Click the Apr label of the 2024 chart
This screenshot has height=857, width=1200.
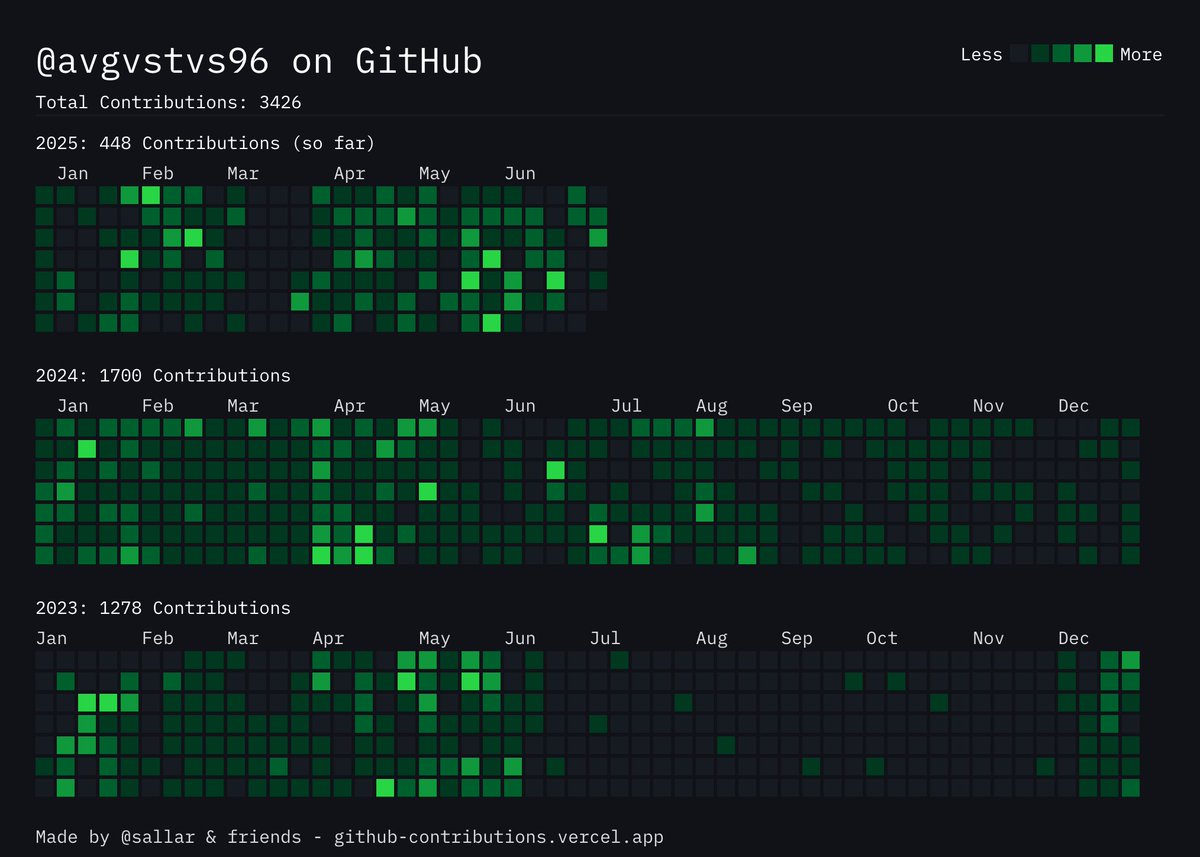click(349, 406)
